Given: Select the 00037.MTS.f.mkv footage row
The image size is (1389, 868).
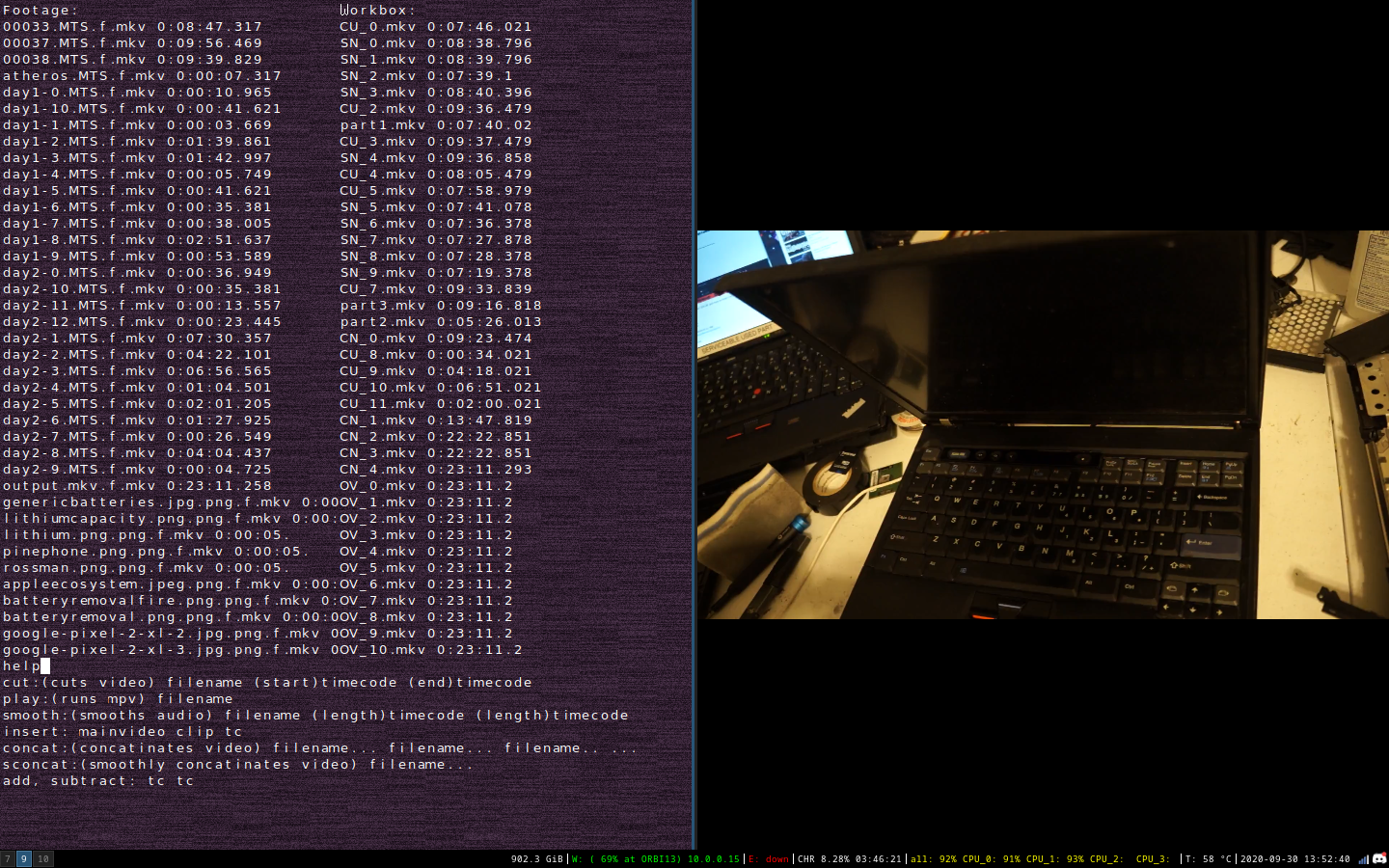Looking at the screenshot, I should [x=132, y=43].
